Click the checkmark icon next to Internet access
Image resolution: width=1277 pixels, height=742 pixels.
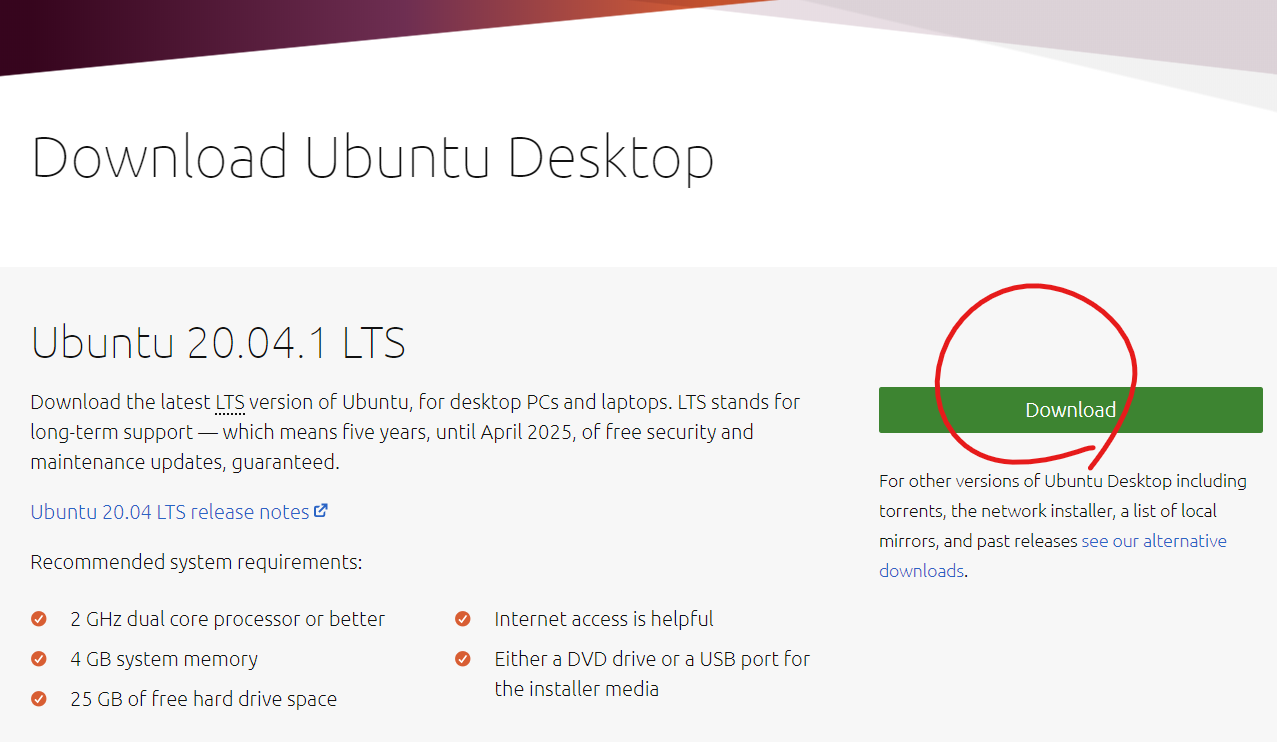pyautogui.click(x=463, y=619)
